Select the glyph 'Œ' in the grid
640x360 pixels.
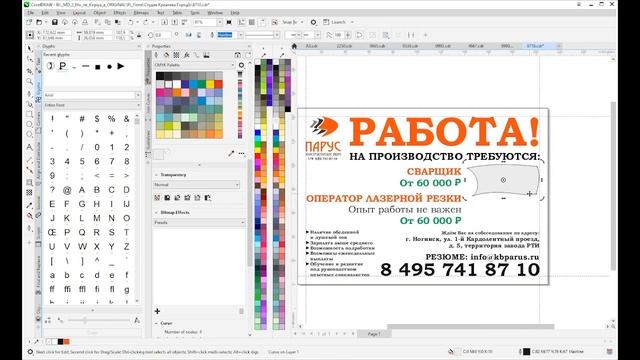pyautogui.click(x=52, y=232)
